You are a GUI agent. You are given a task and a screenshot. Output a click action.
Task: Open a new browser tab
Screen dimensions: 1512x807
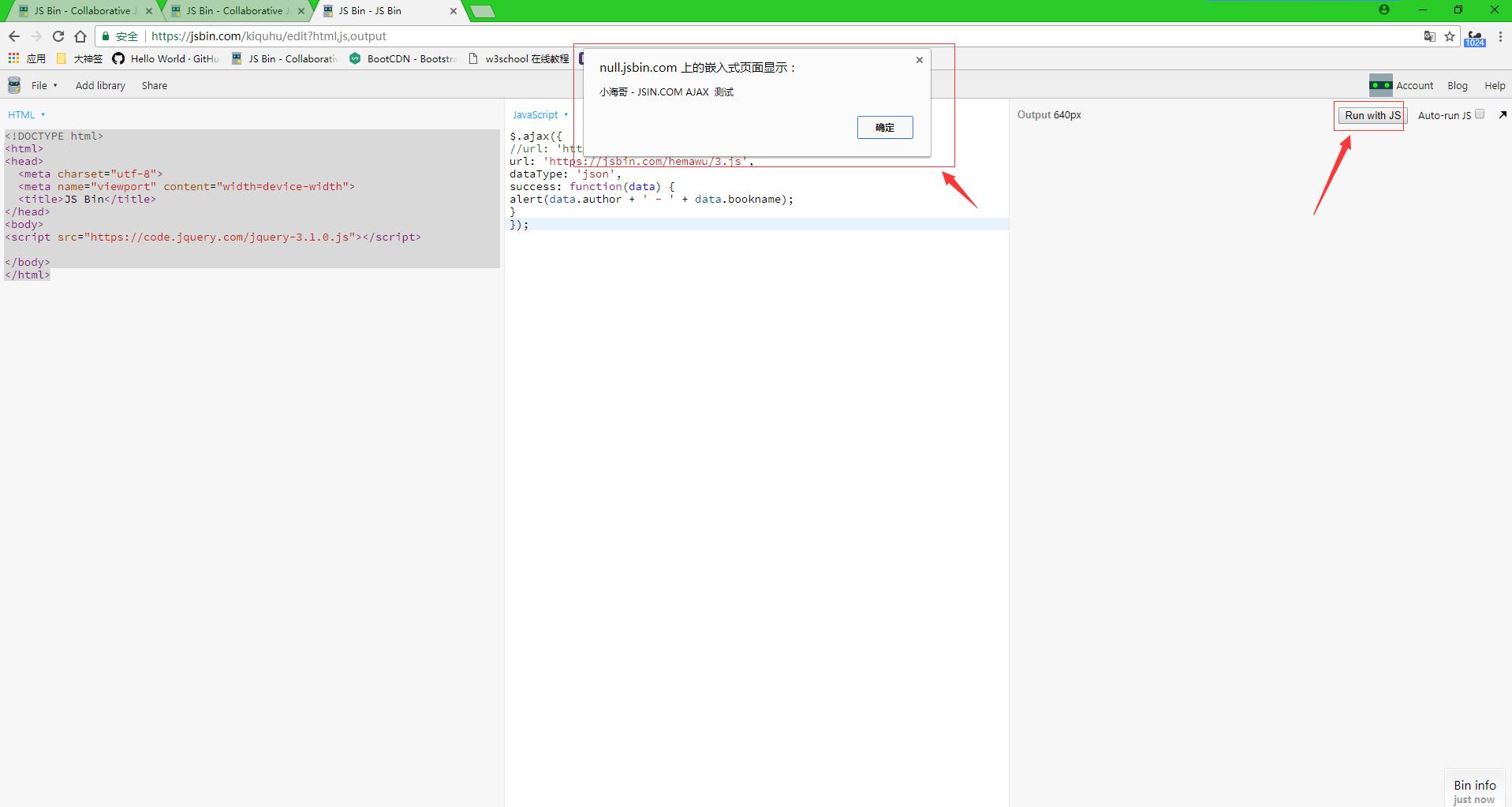483,11
